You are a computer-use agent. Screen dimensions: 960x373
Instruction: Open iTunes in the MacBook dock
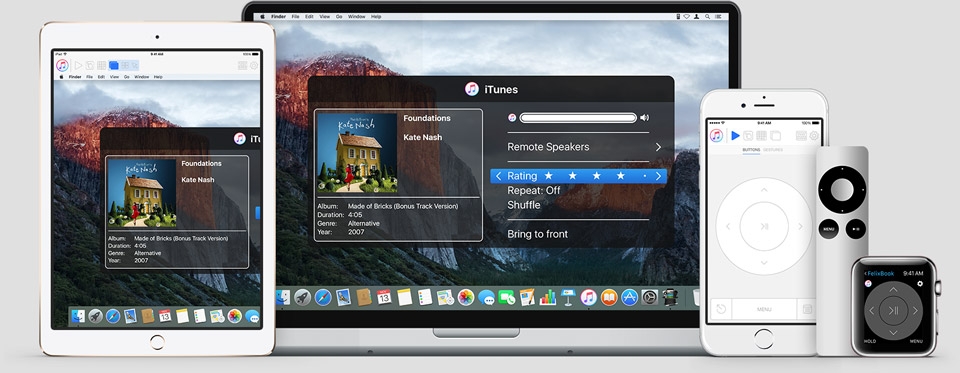pyautogui.click(x=588, y=297)
